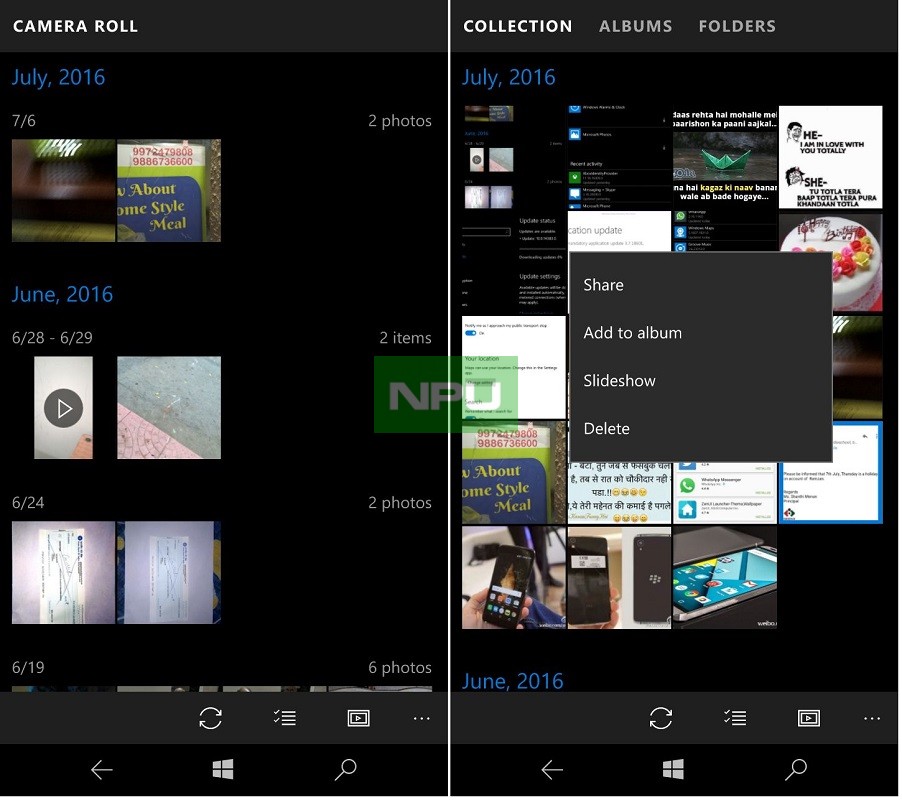902x800 pixels.
Task: Tap the Windows Start logo below Collection screen
Action: click(674, 772)
